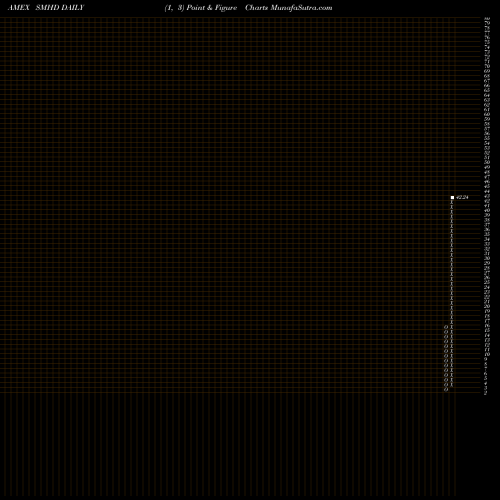
Task: Click the rising X column on the chart
Action: [x=452, y=293]
